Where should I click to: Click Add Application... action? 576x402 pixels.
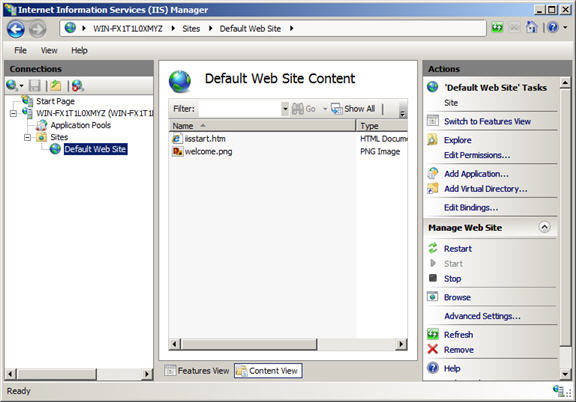[x=476, y=174]
